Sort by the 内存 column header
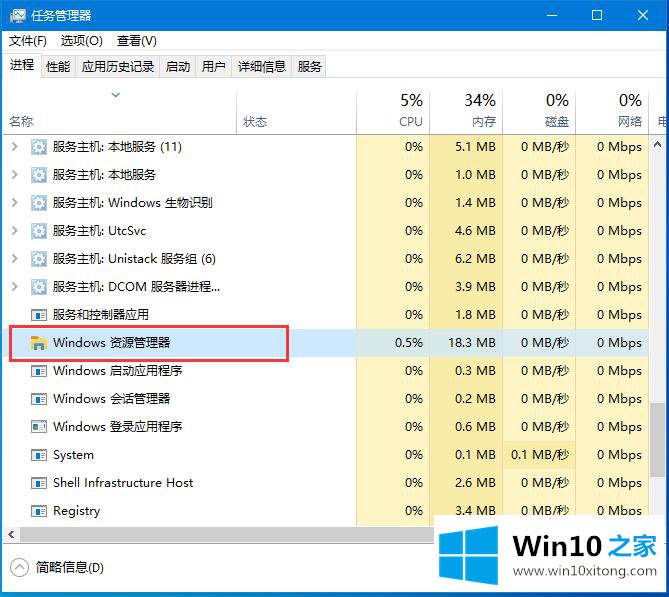The width and height of the screenshot is (669, 597). (466, 111)
